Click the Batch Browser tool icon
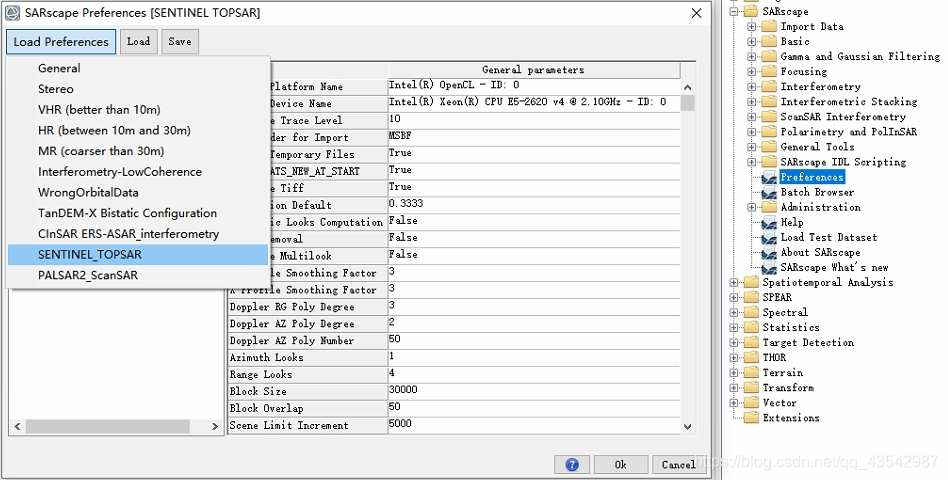The image size is (948, 480). 769,193
